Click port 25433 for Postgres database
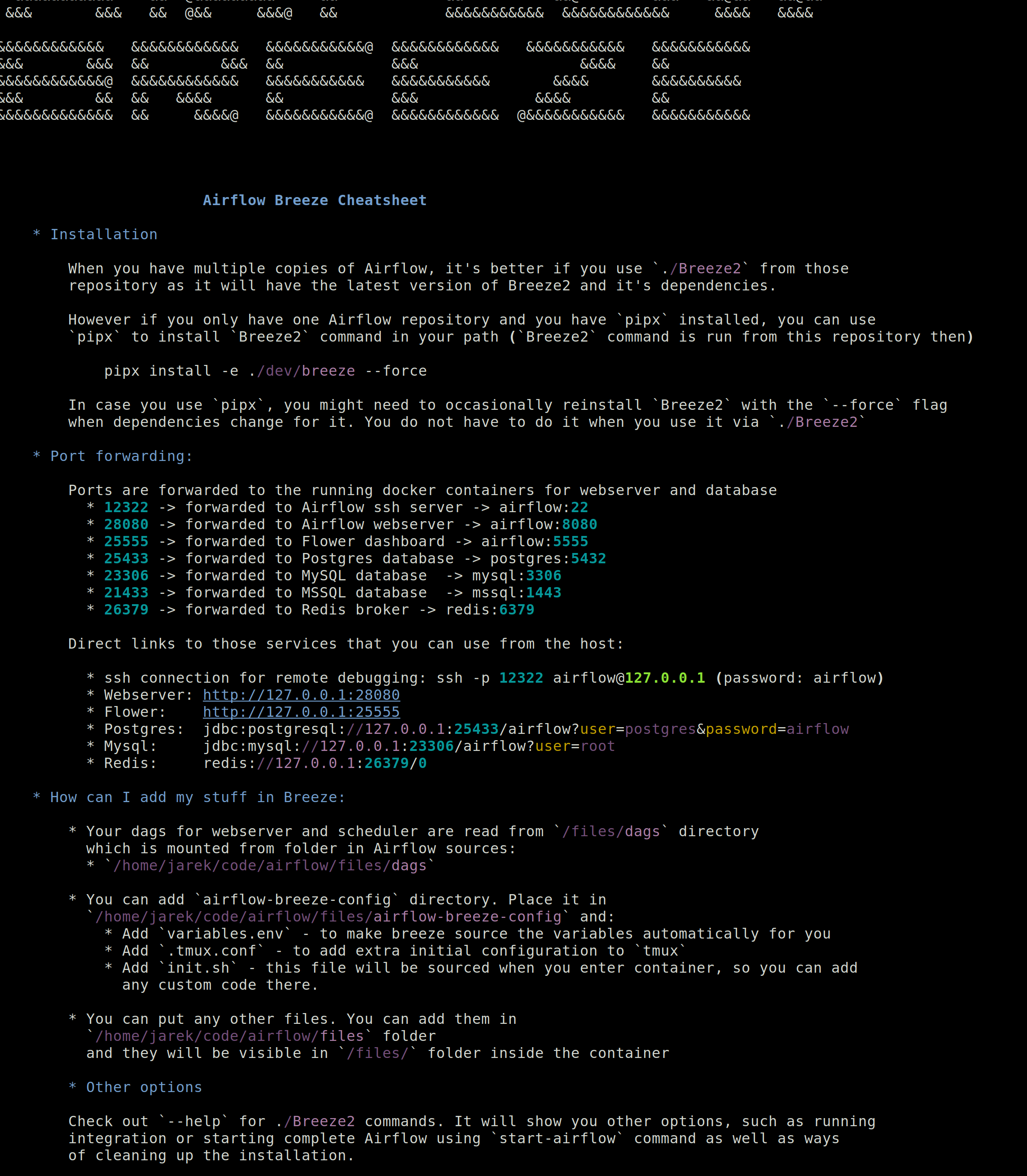 (126, 559)
